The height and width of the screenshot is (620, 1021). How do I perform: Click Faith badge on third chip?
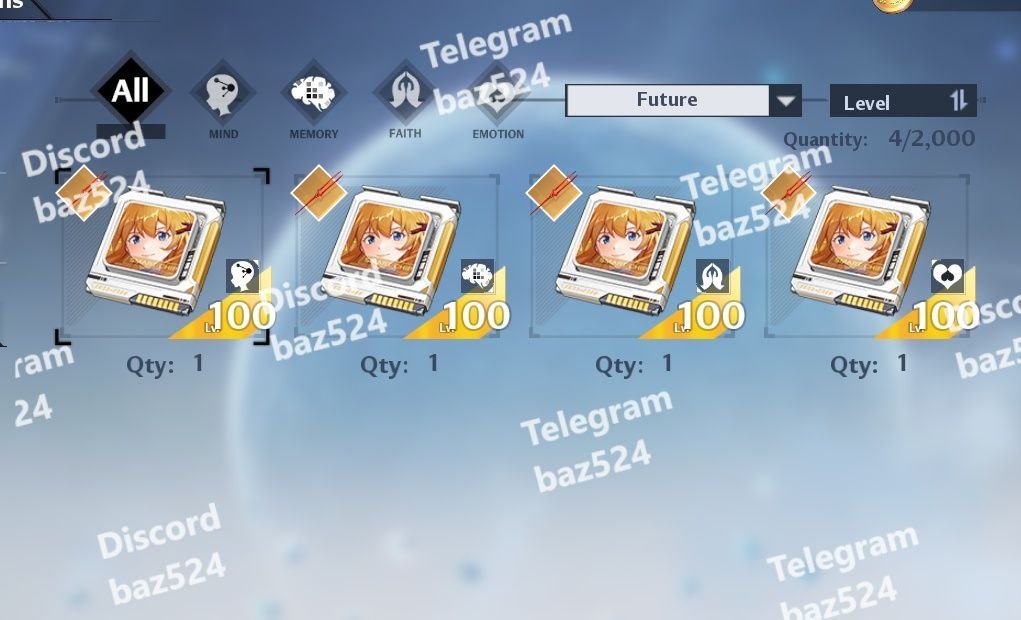coord(712,276)
